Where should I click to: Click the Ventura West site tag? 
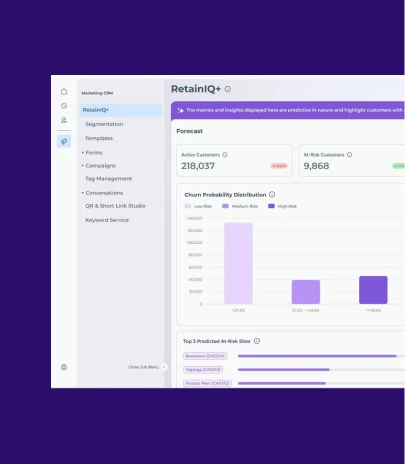[207, 383]
